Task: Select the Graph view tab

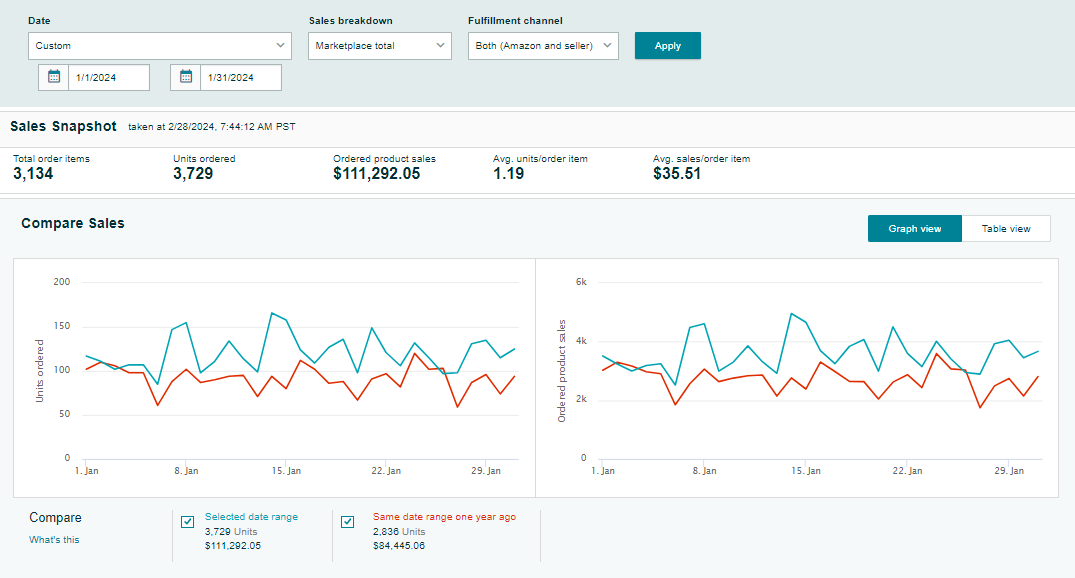Action: (914, 229)
